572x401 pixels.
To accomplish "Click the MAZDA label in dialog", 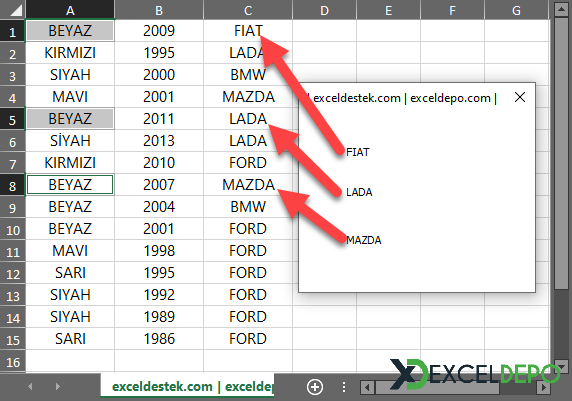I will (x=363, y=240).
